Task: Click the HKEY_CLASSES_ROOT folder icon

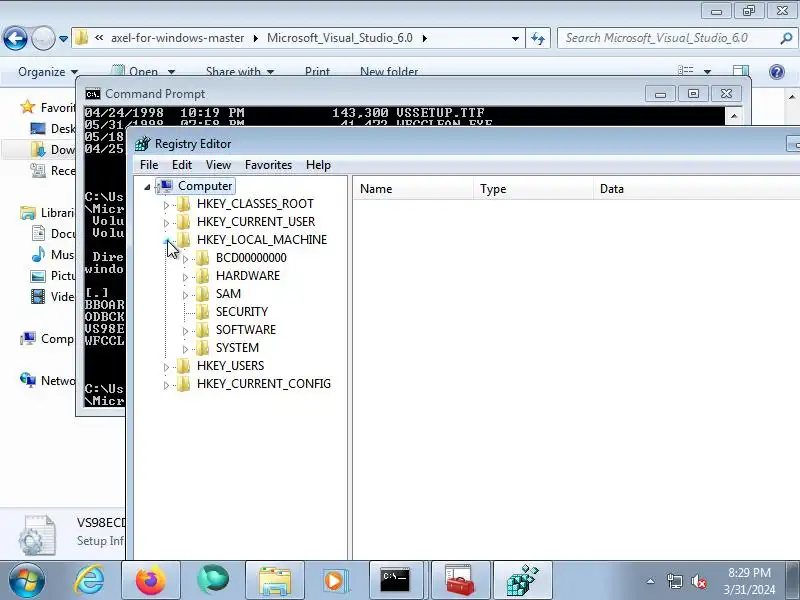Action: [183, 204]
